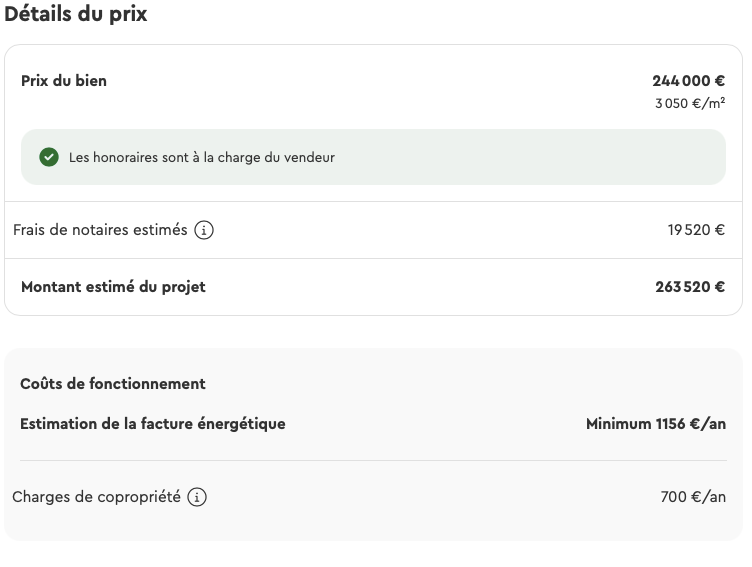This screenshot has width=752, height=567.
Task: Click the 700 €/an charges amount
Action: point(693,497)
